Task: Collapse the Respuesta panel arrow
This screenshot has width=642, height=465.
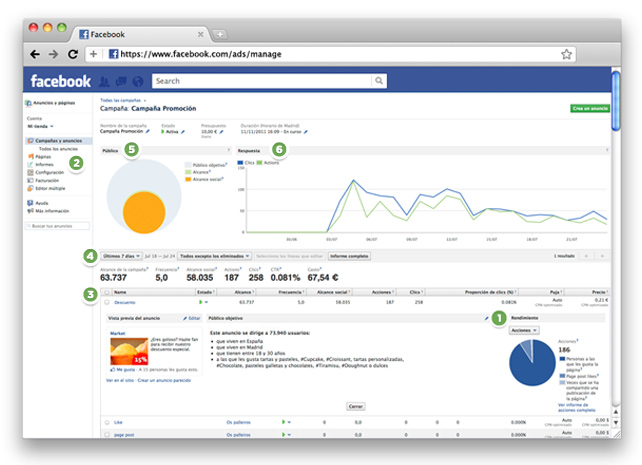Action: 607,151
